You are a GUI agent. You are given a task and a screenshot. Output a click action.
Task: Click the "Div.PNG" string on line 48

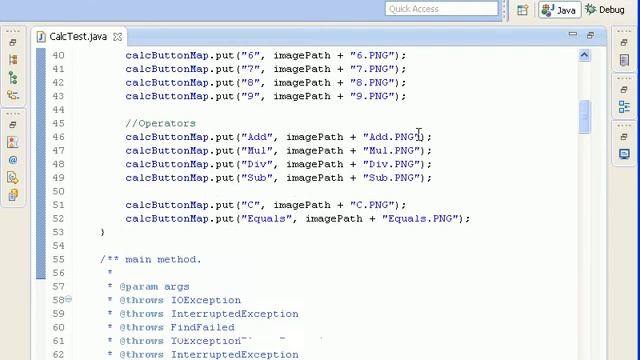(x=391, y=164)
